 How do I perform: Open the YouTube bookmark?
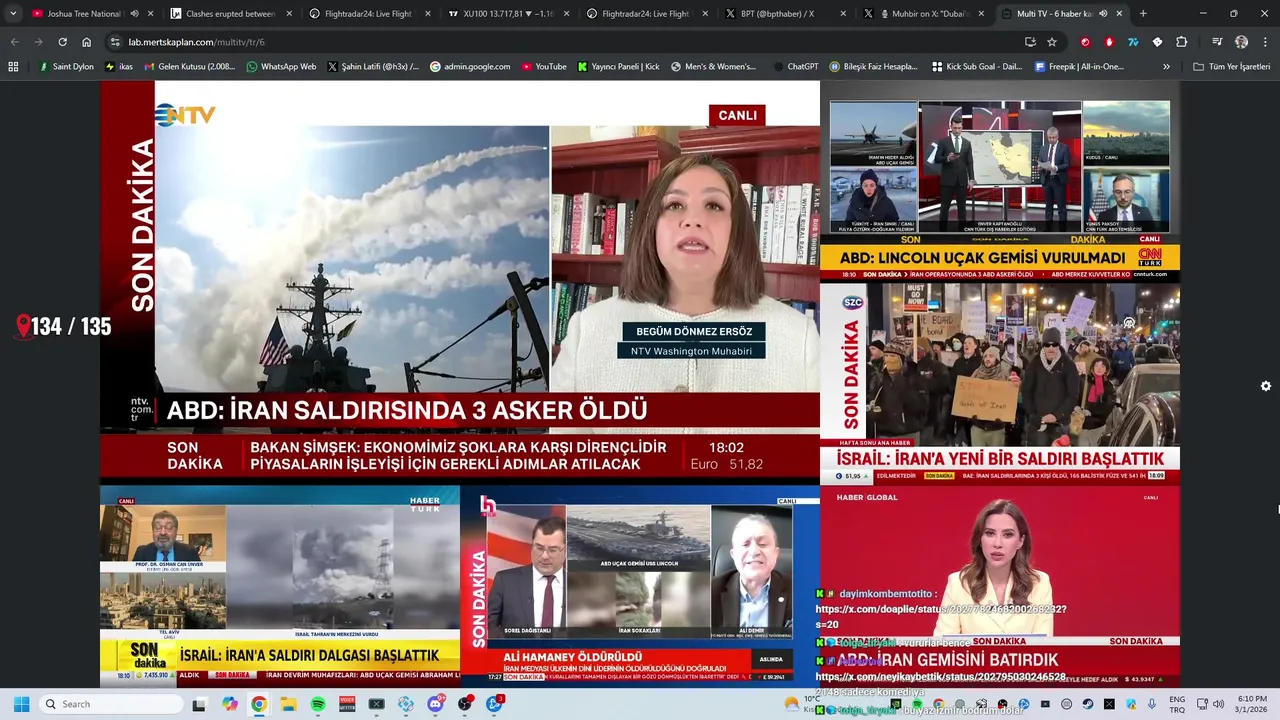[543, 67]
